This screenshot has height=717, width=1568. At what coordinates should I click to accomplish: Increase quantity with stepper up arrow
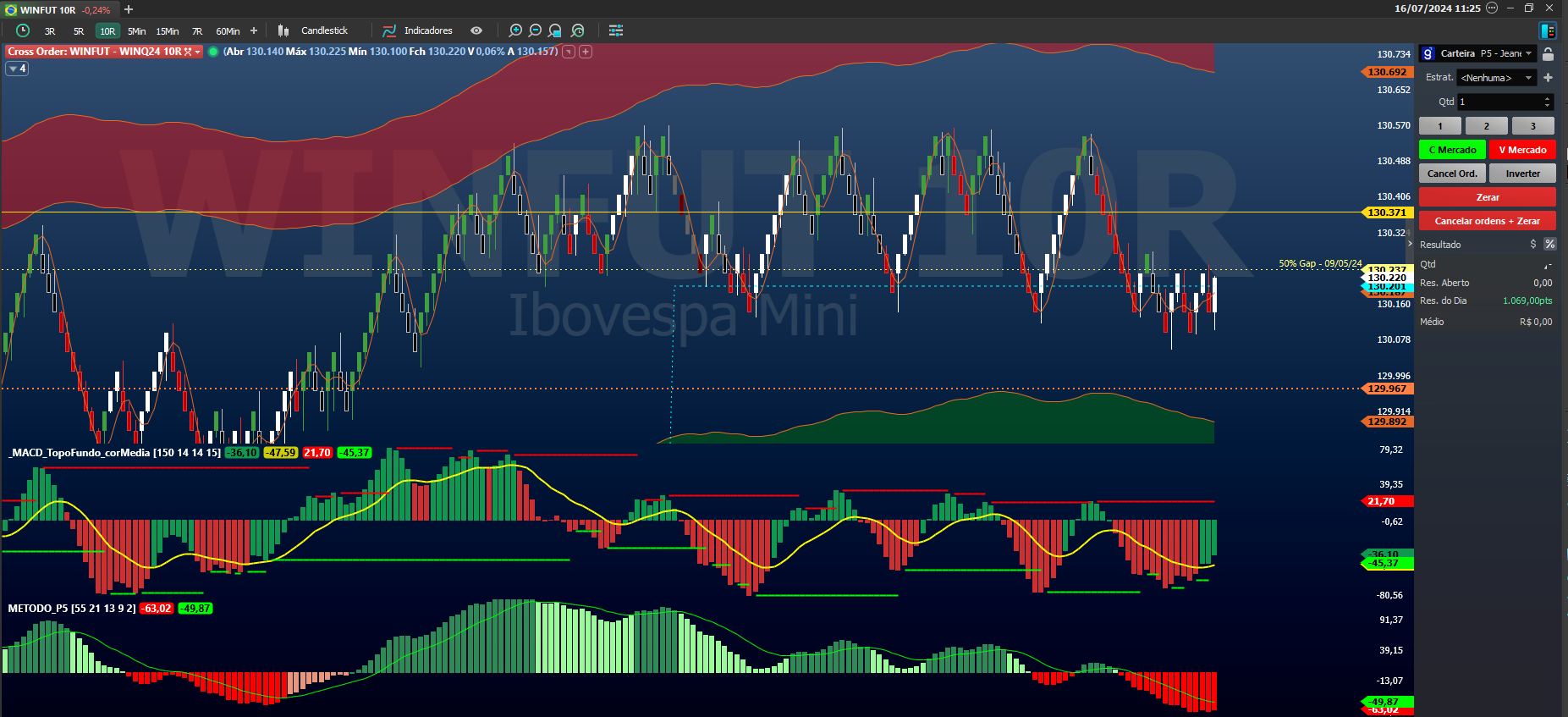[x=1548, y=98]
